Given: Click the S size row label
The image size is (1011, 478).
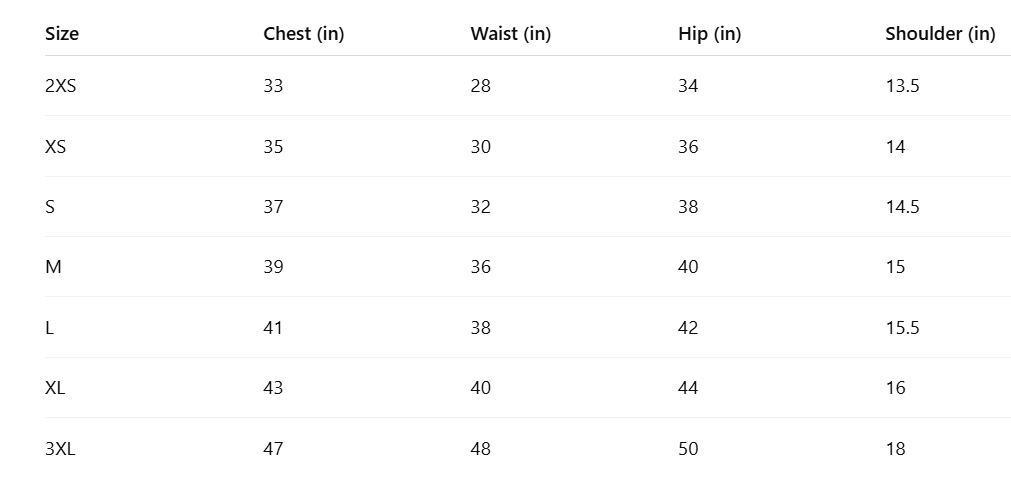Looking at the screenshot, I should [50, 207].
